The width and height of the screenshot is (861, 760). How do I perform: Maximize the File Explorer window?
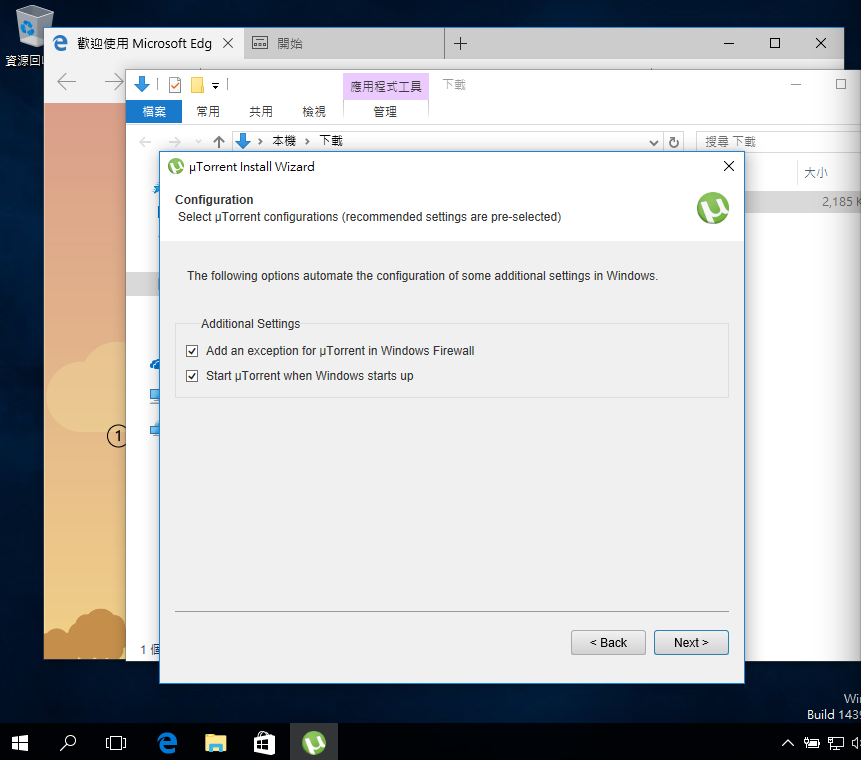841,84
